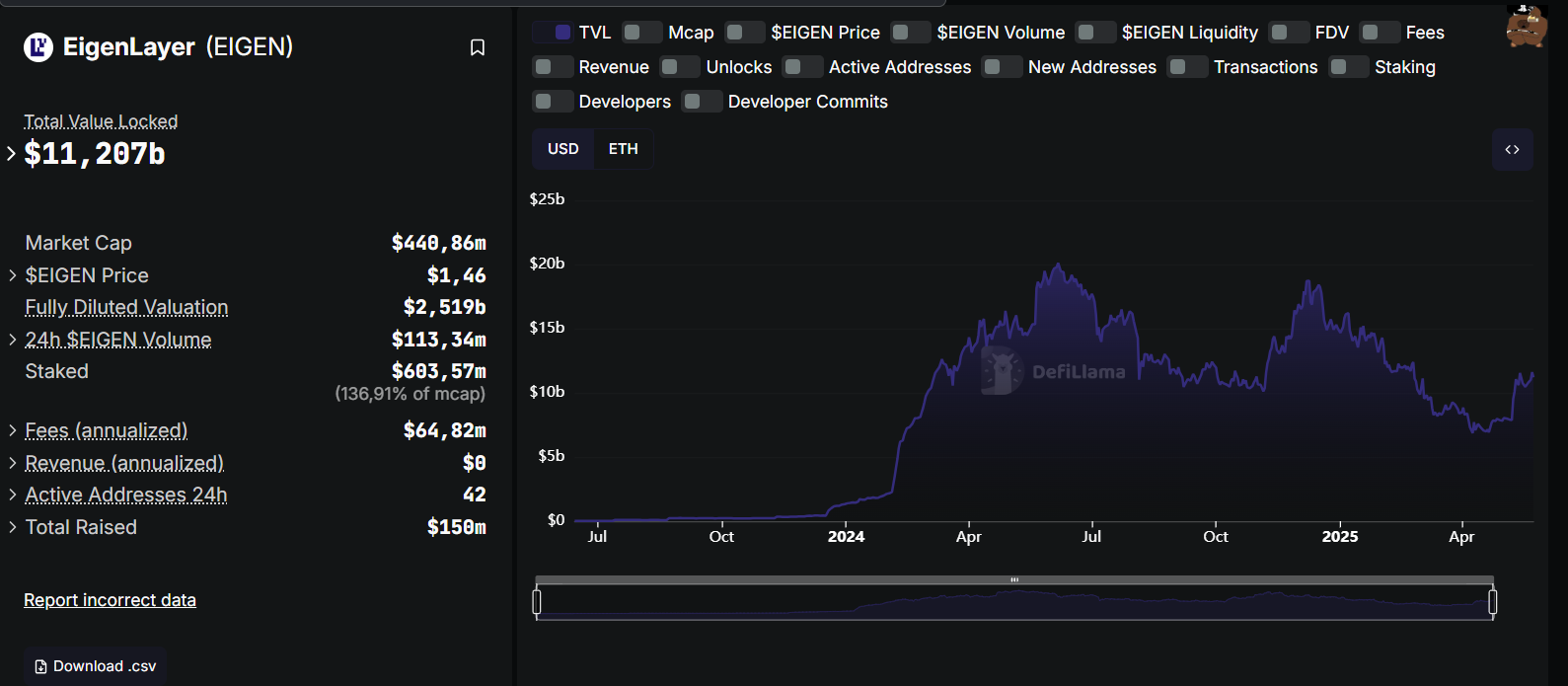The width and height of the screenshot is (1568, 686).
Task: Select the USD denomination tab
Action: coord(563,149)
